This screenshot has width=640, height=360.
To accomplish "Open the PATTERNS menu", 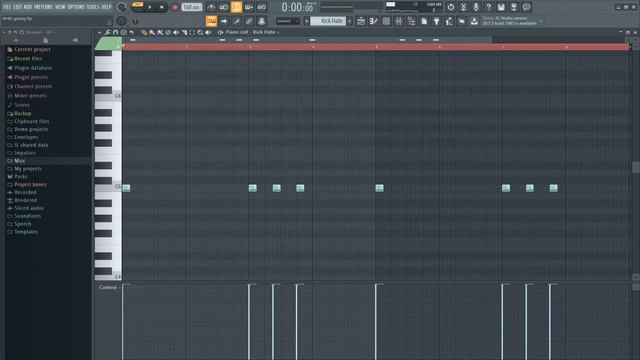I will coord(43,7).
